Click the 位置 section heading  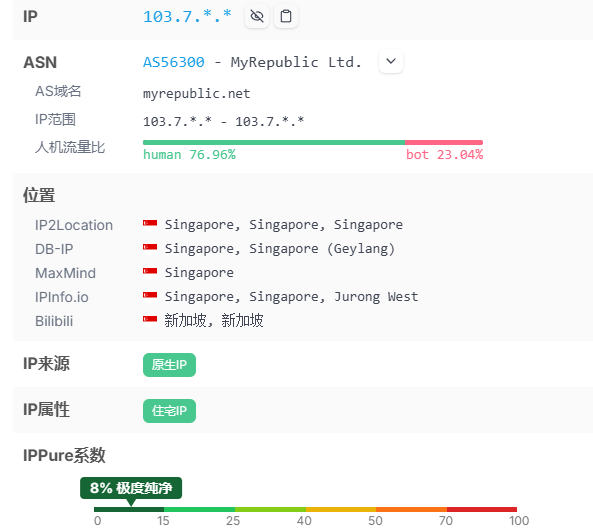(39, 195)
